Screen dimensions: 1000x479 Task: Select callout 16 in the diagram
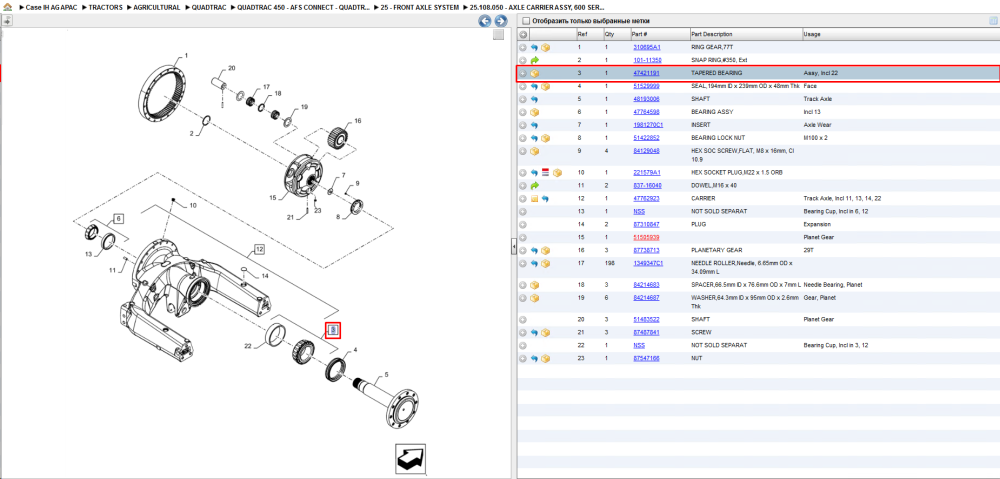[x=358, y=120]
